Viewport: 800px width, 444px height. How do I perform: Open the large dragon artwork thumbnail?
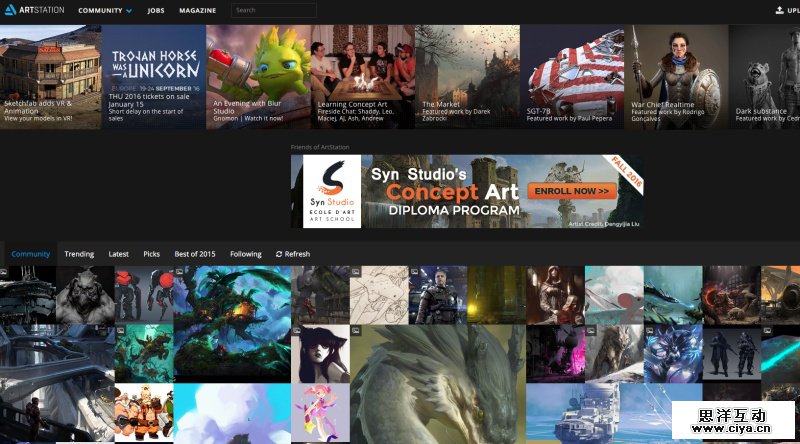437,385
